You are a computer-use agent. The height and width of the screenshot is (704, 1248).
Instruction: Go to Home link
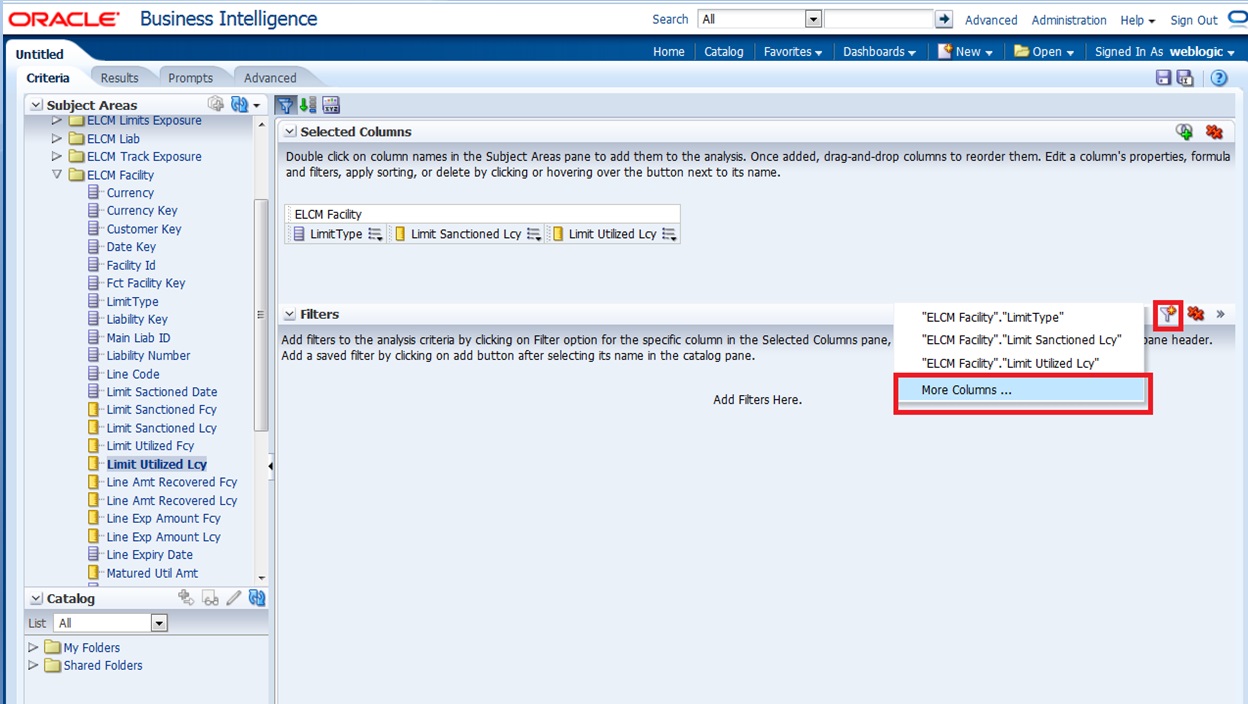669,51
